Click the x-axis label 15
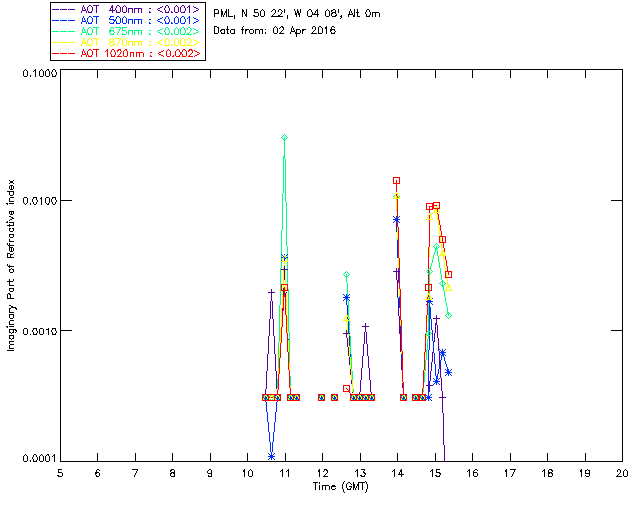This screenshot has height=512, width=640. tap(435, 473)
